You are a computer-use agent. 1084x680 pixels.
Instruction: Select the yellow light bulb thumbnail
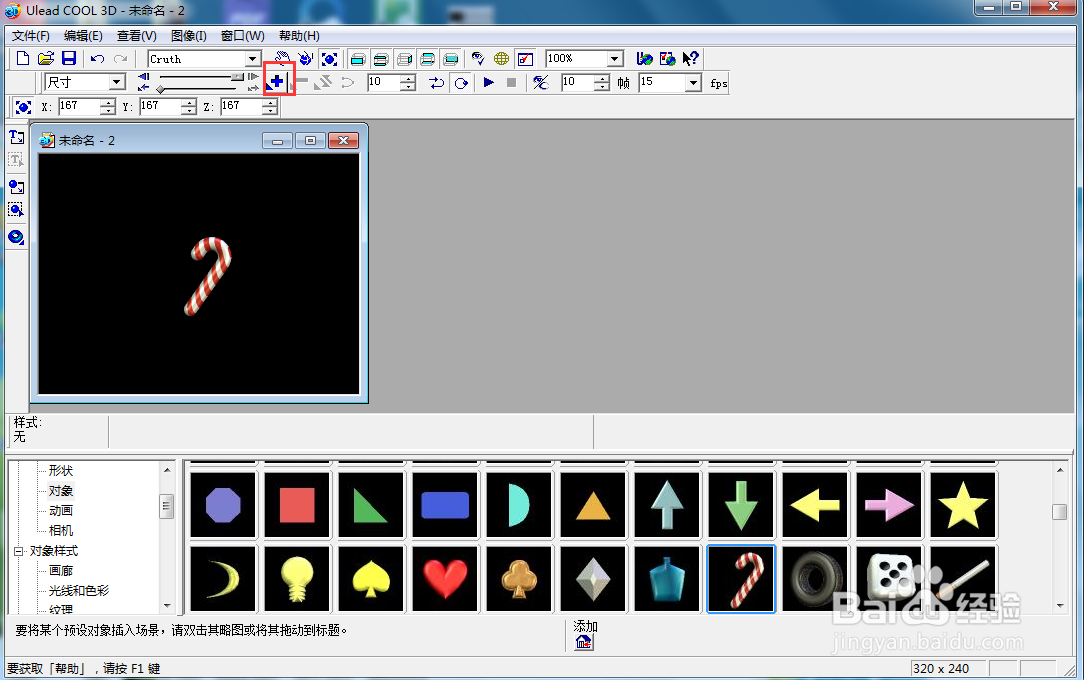click(297, 578)
